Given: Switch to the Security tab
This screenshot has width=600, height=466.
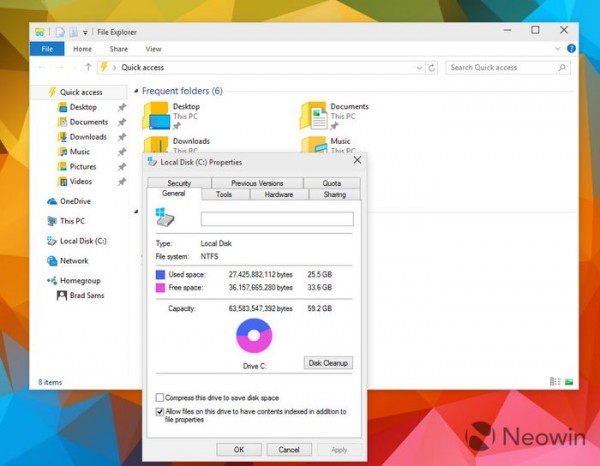Looking at the screenshot, I should click(179, 183).
